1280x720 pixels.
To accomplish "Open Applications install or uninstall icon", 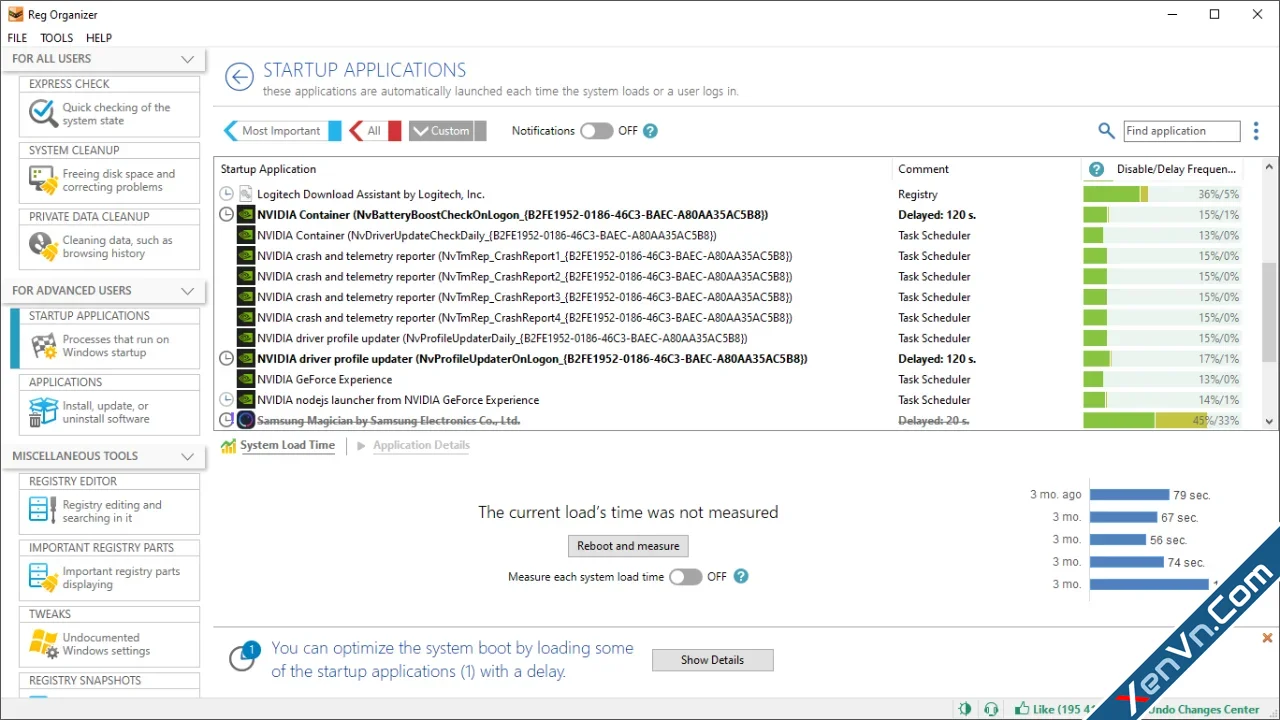I will [43, 412].
